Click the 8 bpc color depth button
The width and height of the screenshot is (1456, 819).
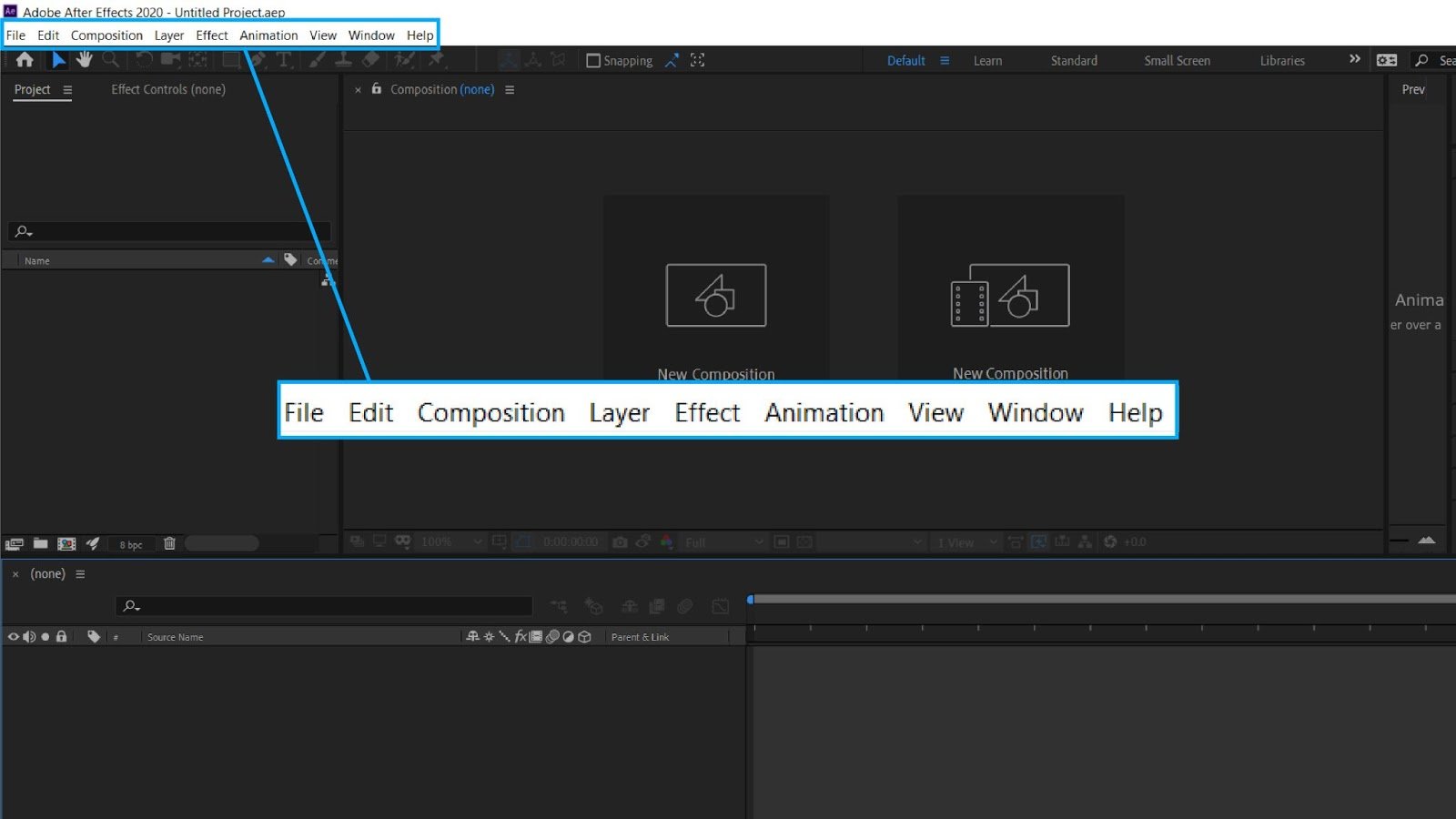pos(131,544)
